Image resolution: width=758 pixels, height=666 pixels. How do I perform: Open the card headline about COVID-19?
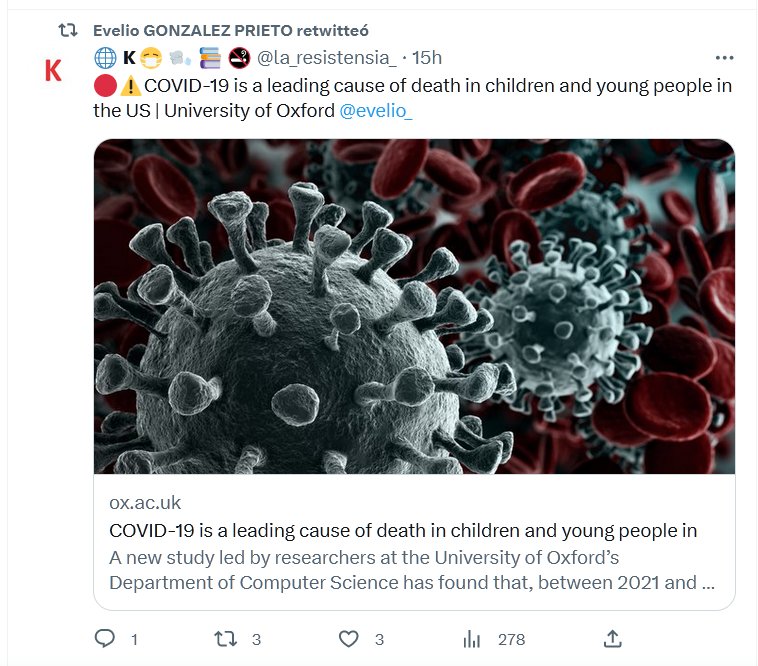pyautogui.click(x=402, y=530)
